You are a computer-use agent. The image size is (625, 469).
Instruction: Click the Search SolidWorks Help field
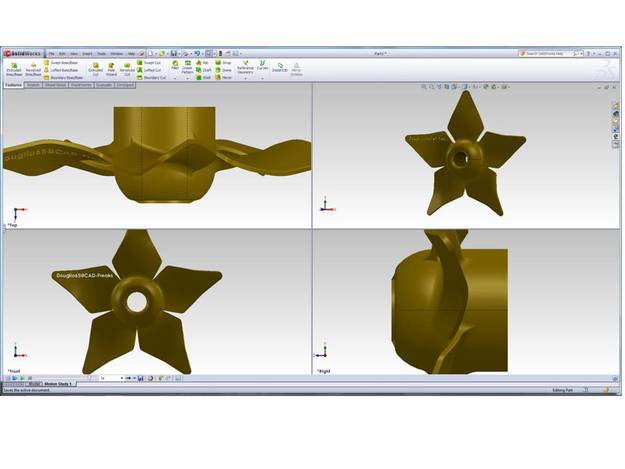[x=549, y=53]
